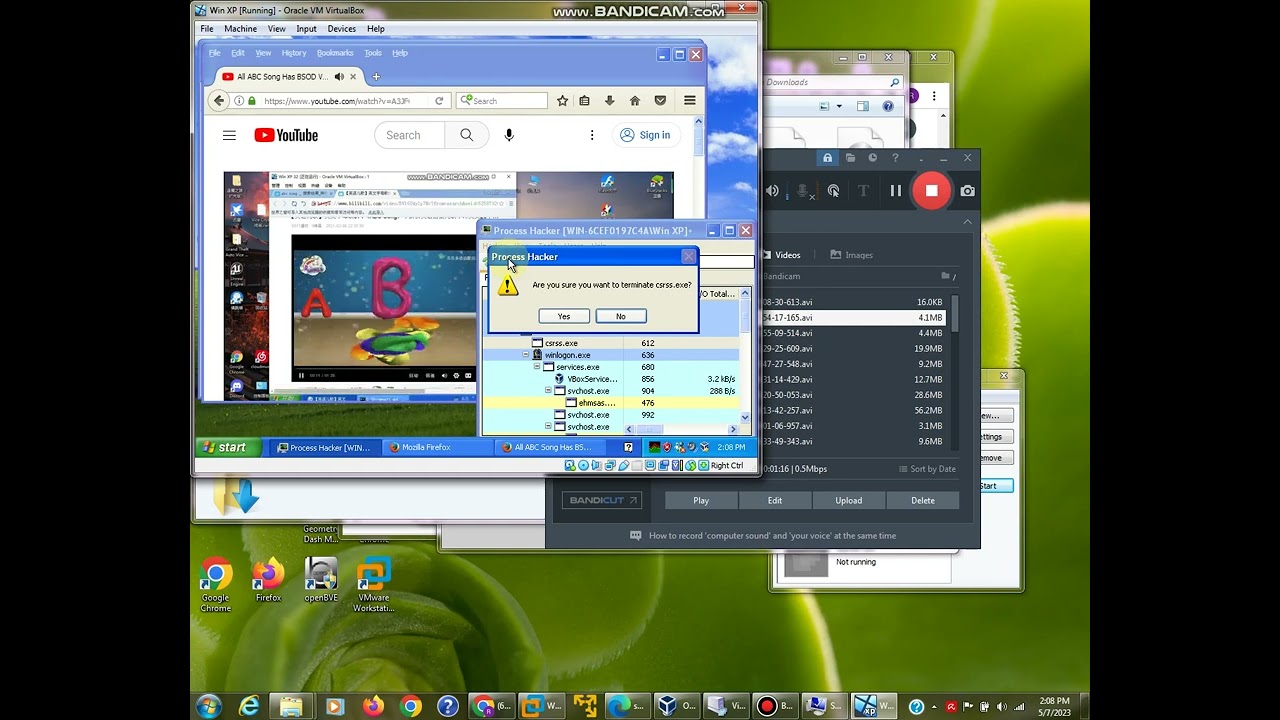1280x720 pixels.
Task: Click YouTube magnifier search button
Action: pos(466,135)
